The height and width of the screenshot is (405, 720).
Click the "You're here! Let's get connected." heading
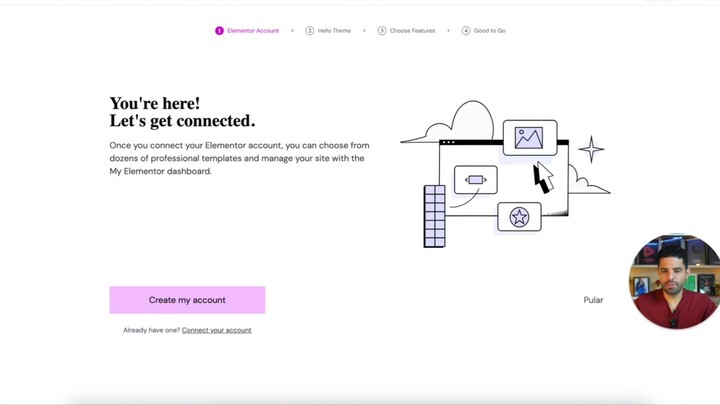[182, 112]
